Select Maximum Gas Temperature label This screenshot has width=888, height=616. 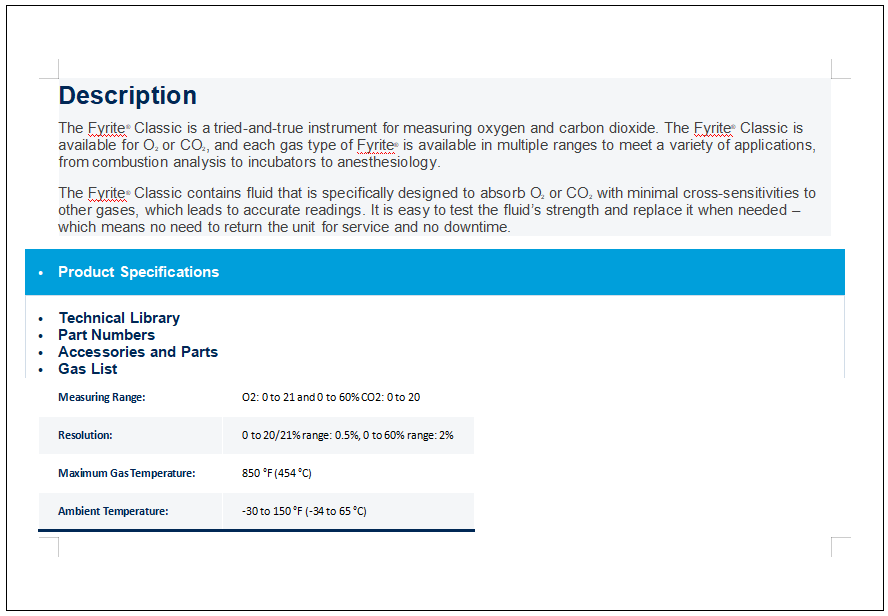pos(126,473)
